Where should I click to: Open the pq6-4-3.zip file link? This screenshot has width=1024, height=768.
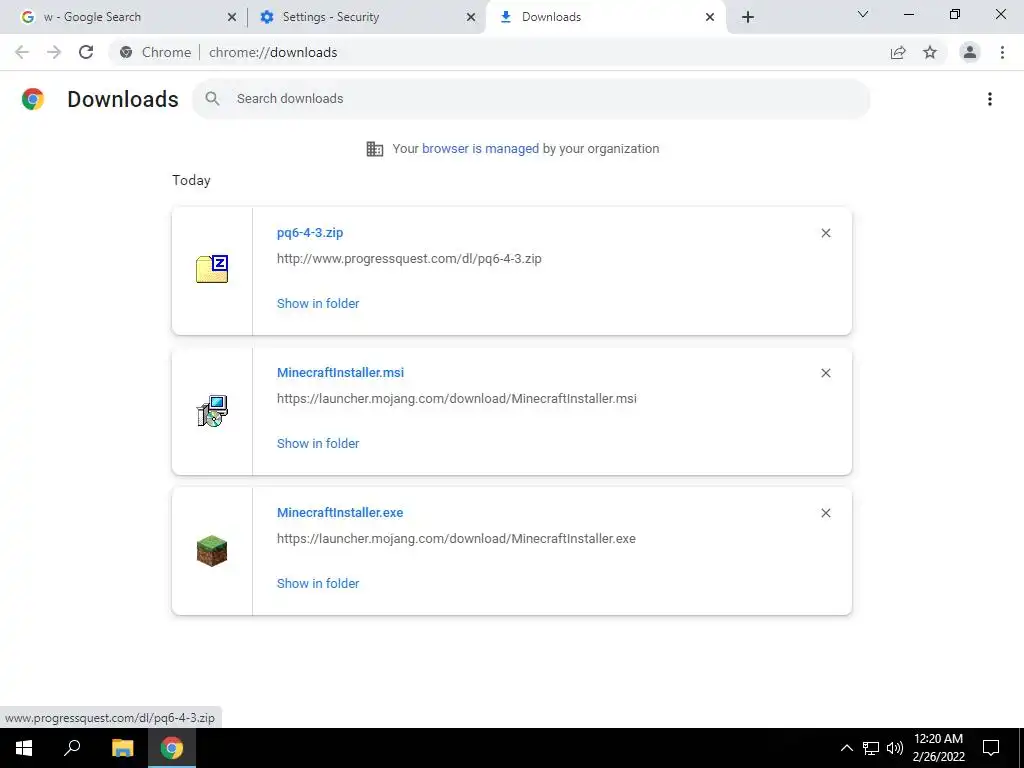[310, 232]
